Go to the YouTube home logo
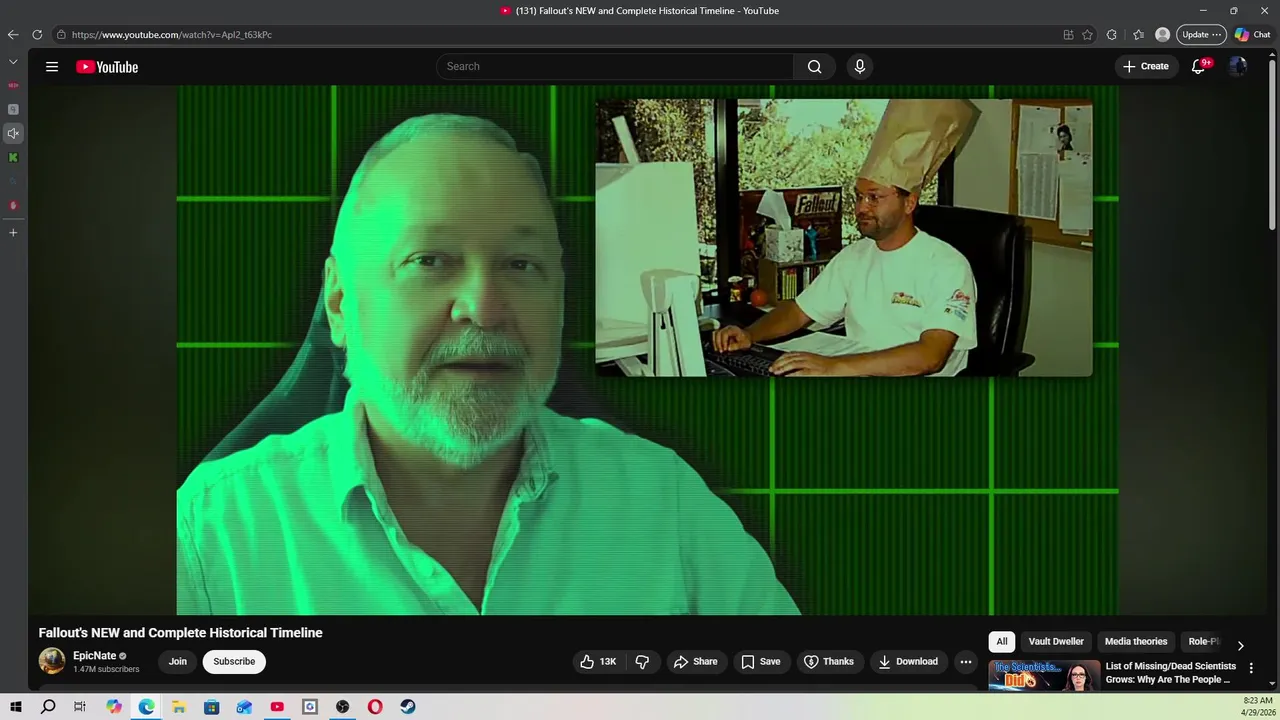 tap(107, 67)
